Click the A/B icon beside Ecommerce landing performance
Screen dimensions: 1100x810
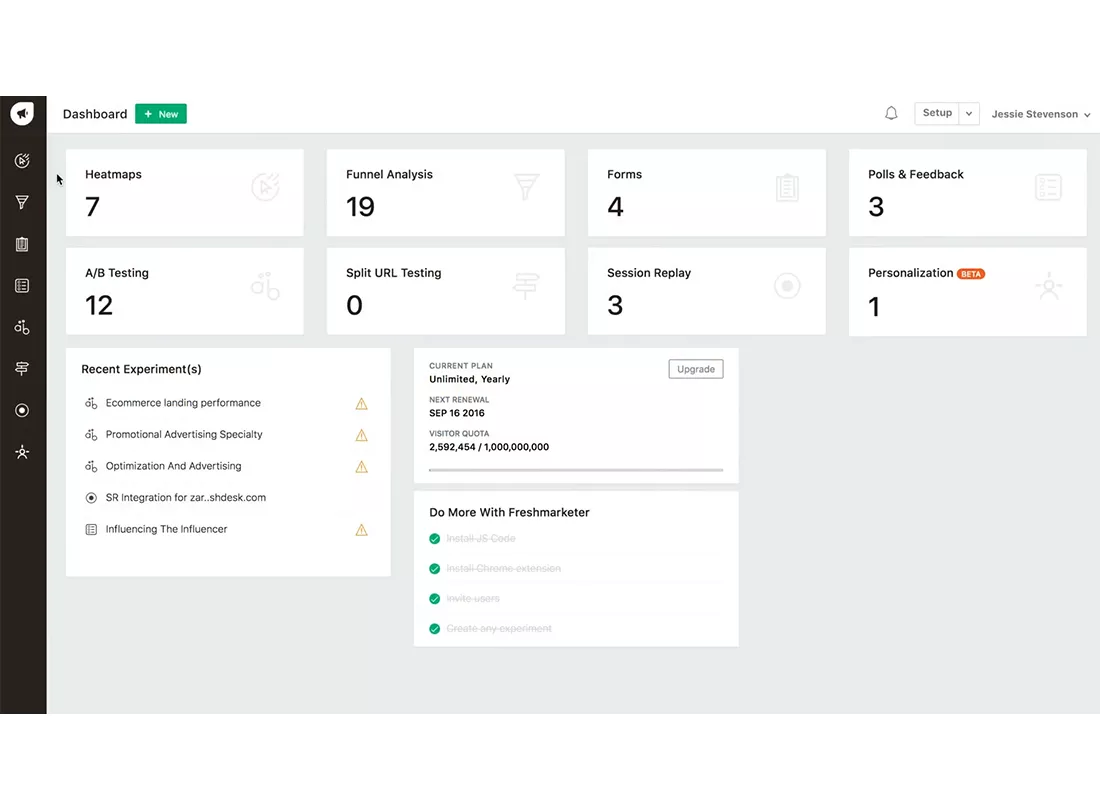tap(91, 403)
